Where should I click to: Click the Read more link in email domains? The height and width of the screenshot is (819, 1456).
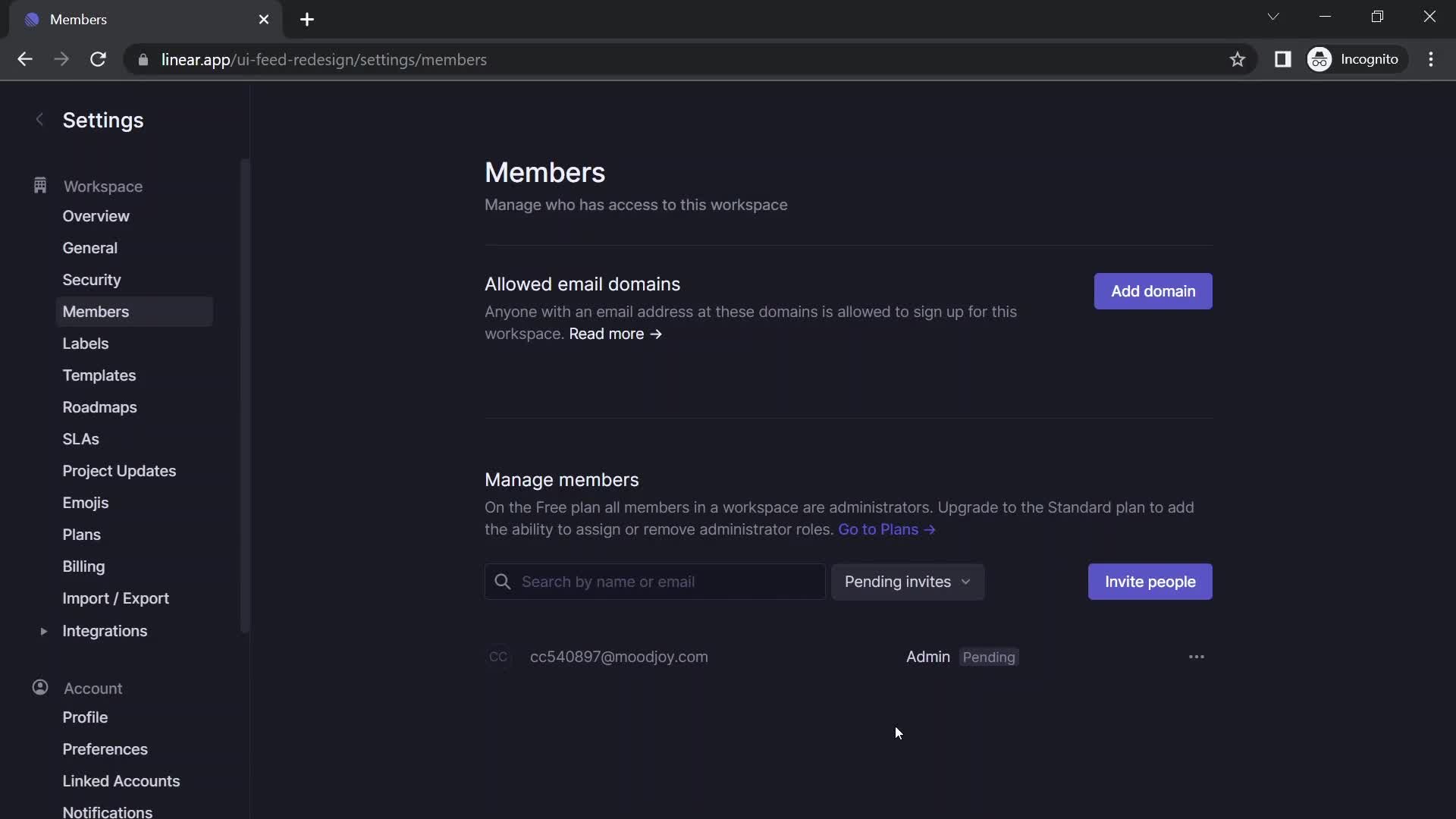tap(614, 334)
